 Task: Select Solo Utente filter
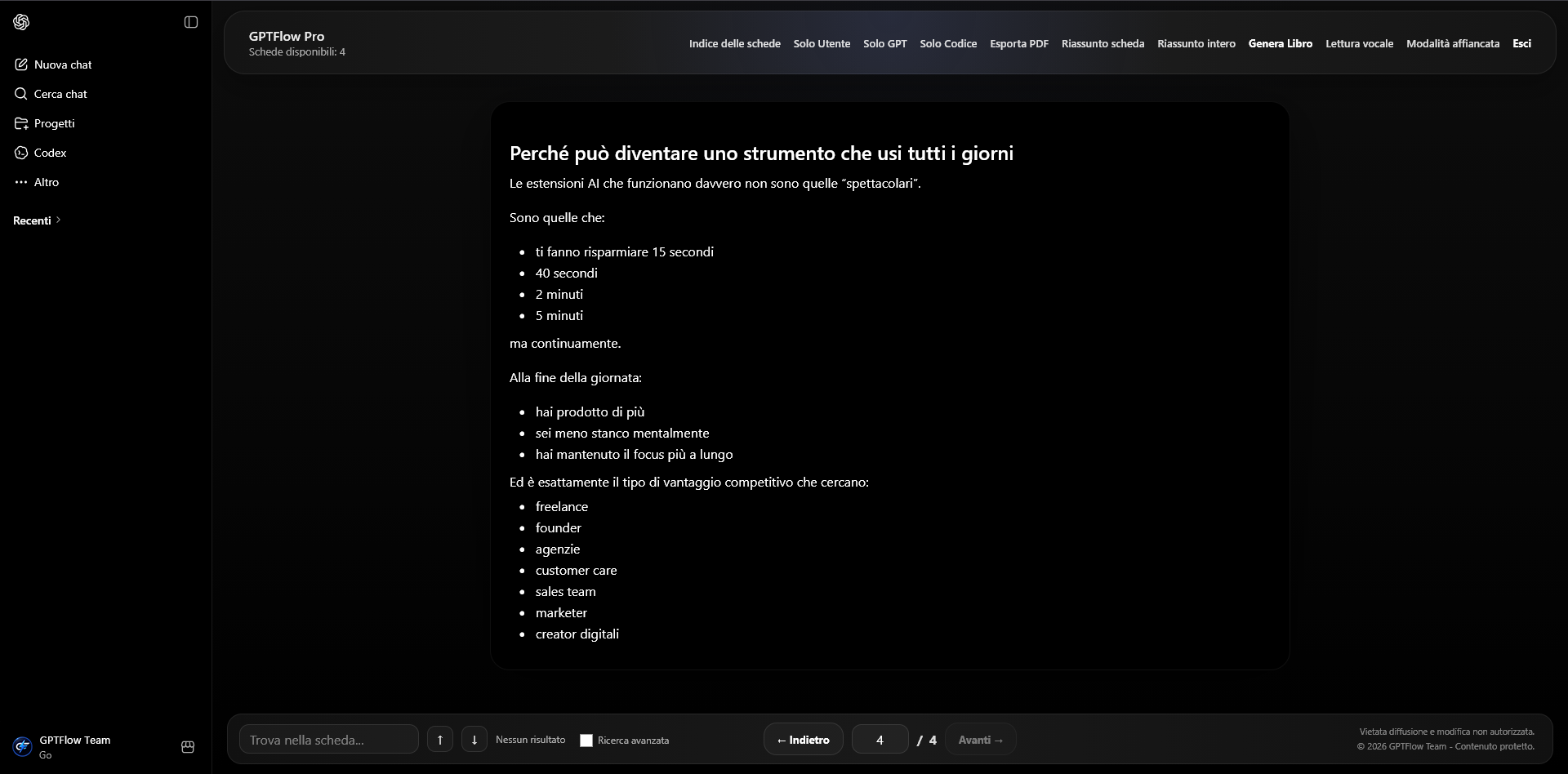pyautogui.click(x=822, y=43)
